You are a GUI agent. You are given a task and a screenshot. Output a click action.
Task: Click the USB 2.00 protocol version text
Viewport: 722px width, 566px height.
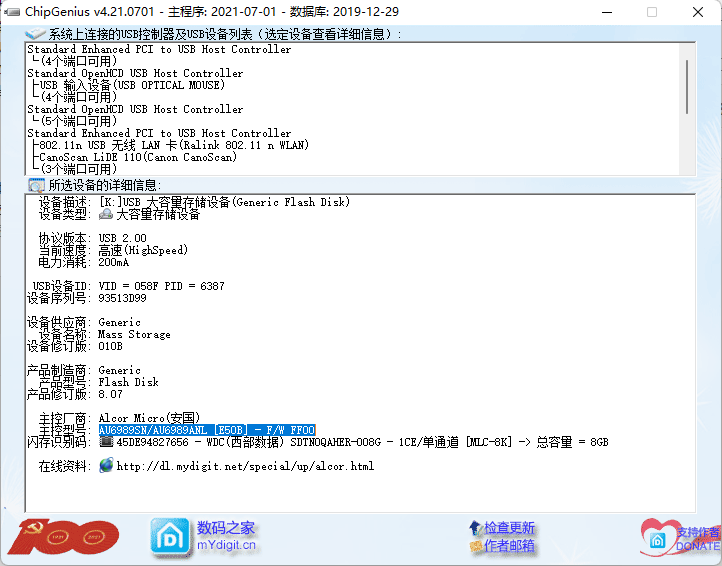pos(122,239)
